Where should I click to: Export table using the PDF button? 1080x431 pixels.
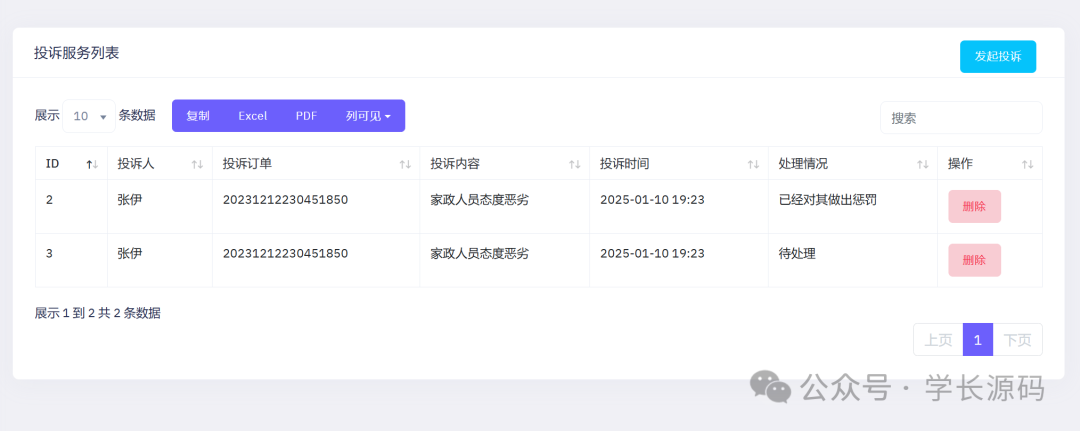[x=307, y=116]
